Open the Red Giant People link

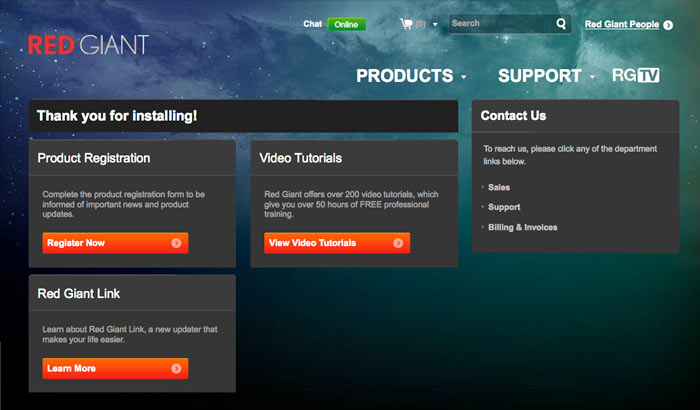tap(622, 25)
